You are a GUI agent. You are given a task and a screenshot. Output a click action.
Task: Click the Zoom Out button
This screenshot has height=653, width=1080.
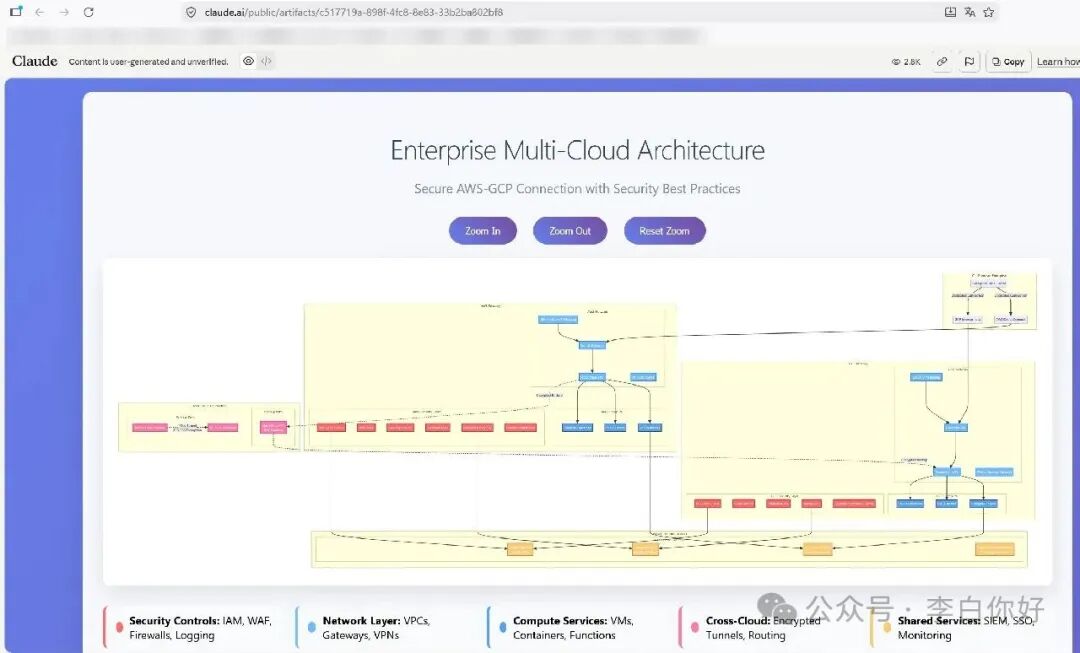[x=570, y=231]
